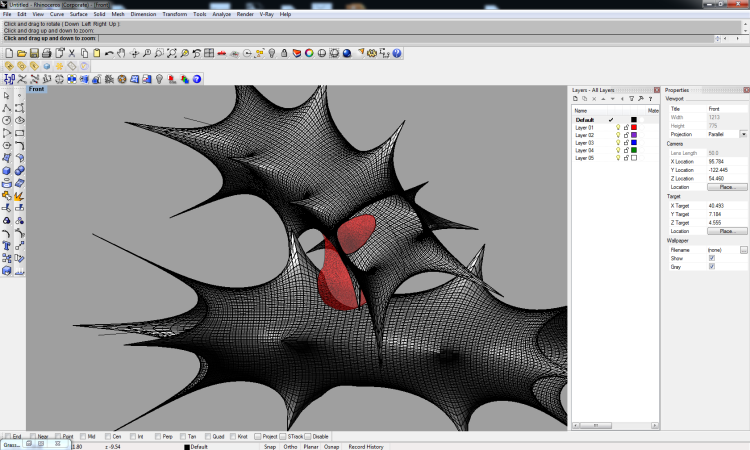Viewport: 750px width, 450px height.
Task: Uncheck the Wallpaper Gray checkbox
Action: click(711, 267)
